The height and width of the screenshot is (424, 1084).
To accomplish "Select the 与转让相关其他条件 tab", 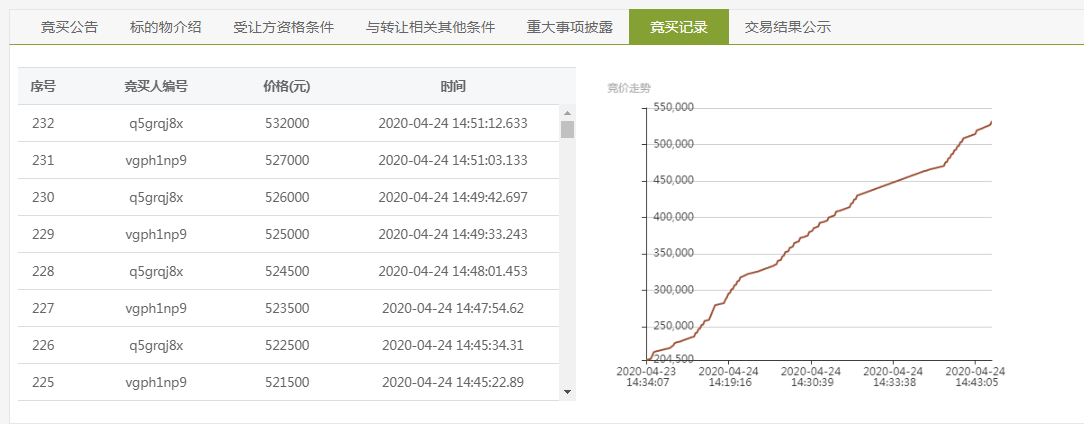I will coord(430,28).
